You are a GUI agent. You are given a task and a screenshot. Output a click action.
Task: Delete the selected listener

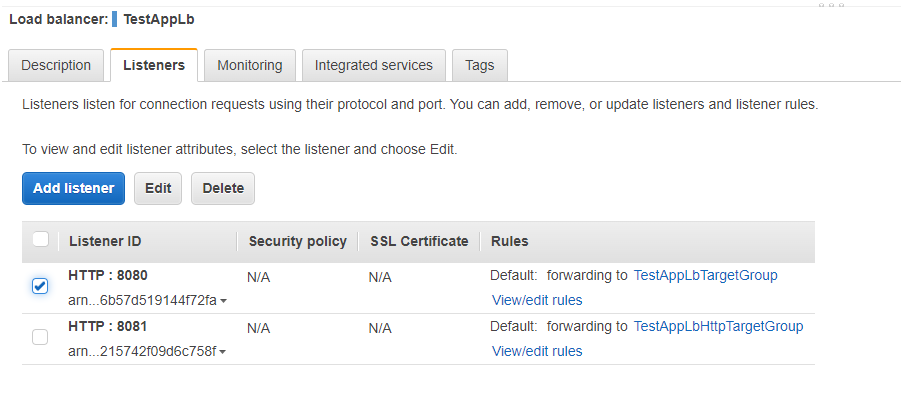[223, 188]
